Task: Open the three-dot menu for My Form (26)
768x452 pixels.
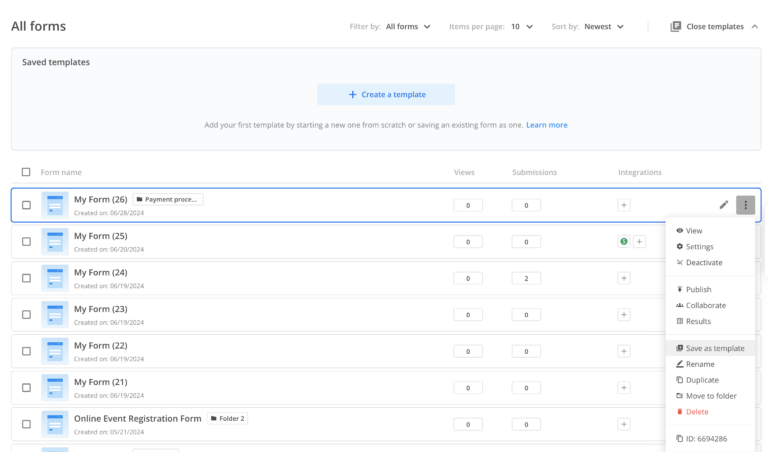Action: click(745, 205)
